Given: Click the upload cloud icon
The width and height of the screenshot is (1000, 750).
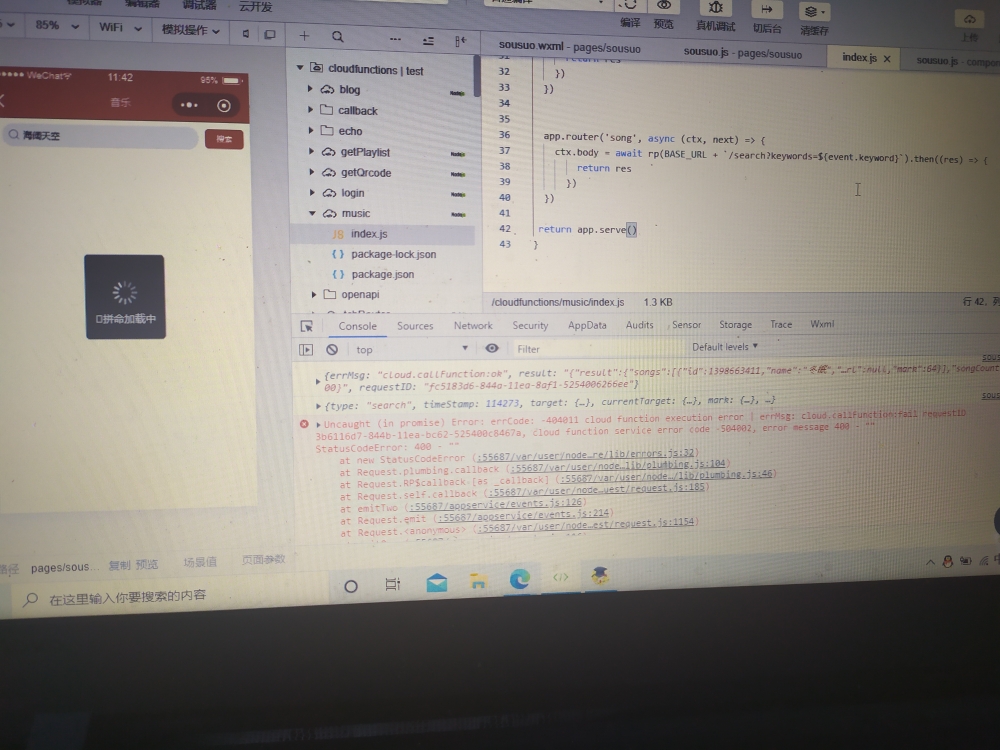Looking at the screenshot, I should [x=969, y=19].
